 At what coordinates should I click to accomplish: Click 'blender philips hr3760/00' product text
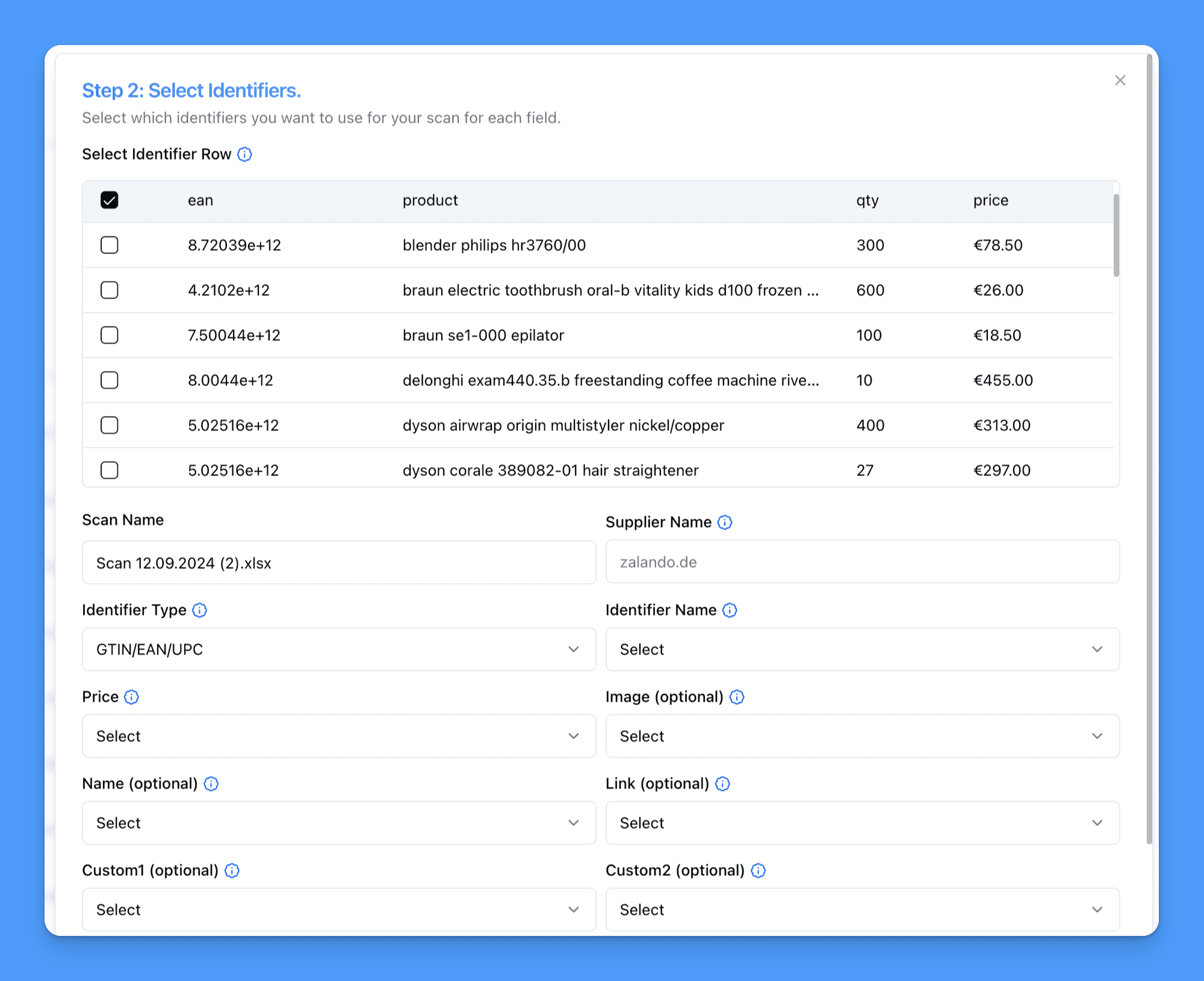[494, 246]
